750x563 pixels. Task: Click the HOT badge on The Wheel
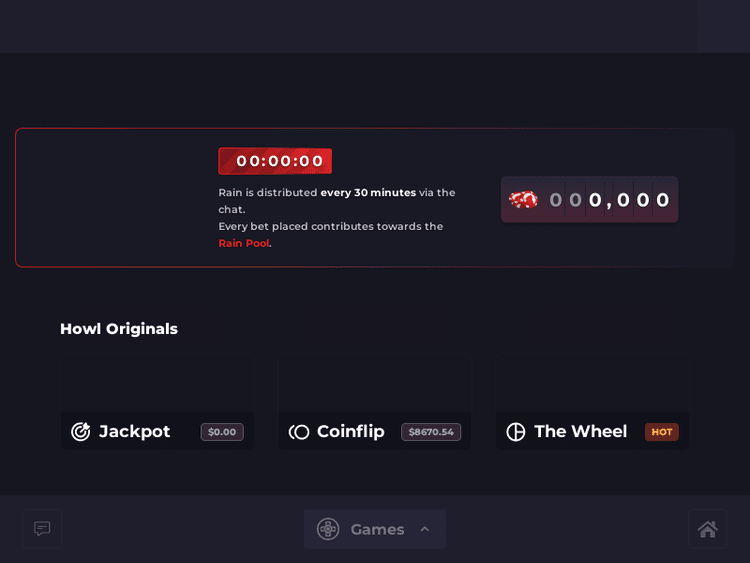662,432
